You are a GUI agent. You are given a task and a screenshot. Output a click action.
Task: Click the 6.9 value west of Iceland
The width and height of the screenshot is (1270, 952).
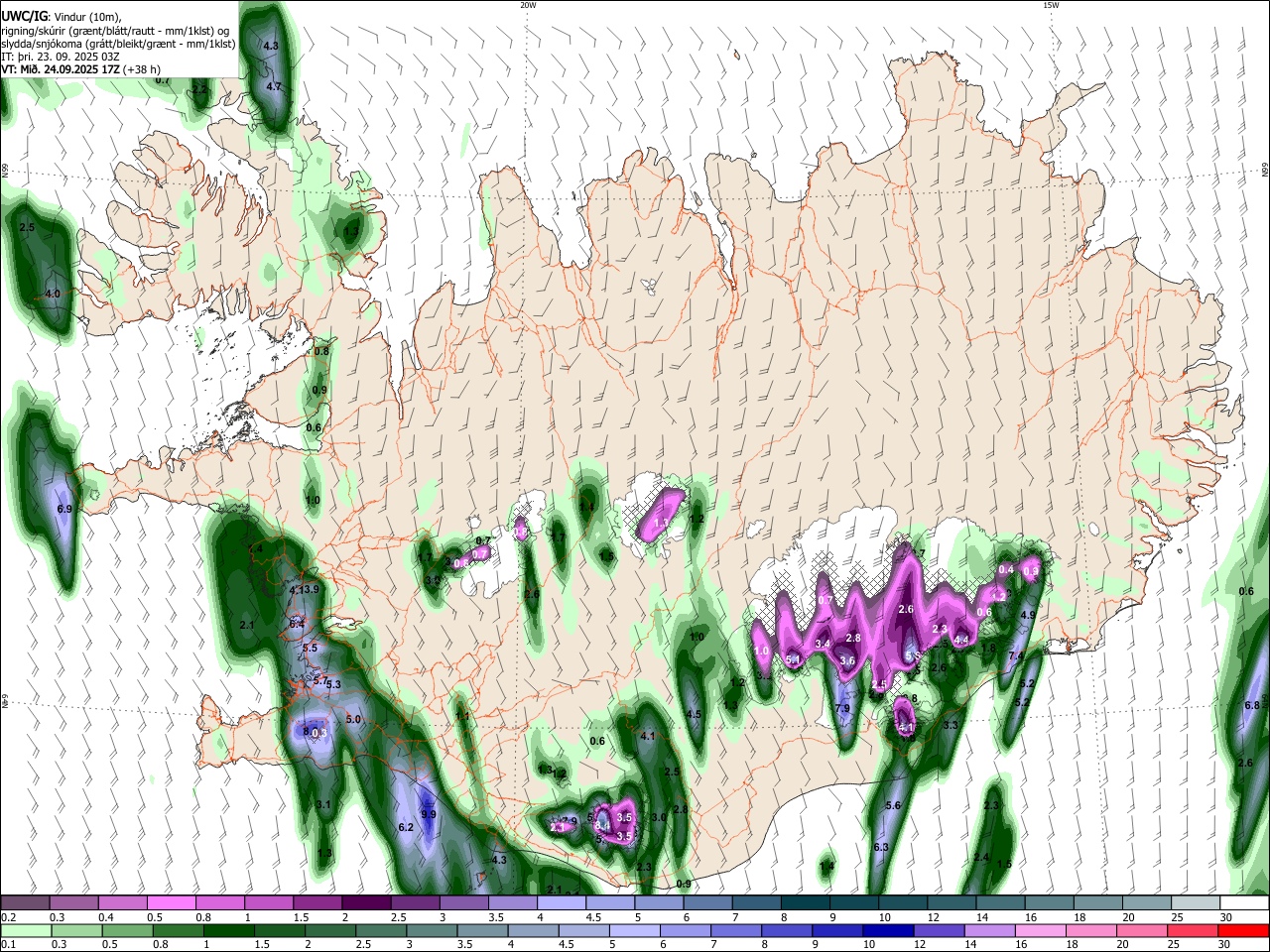(65, 509)
